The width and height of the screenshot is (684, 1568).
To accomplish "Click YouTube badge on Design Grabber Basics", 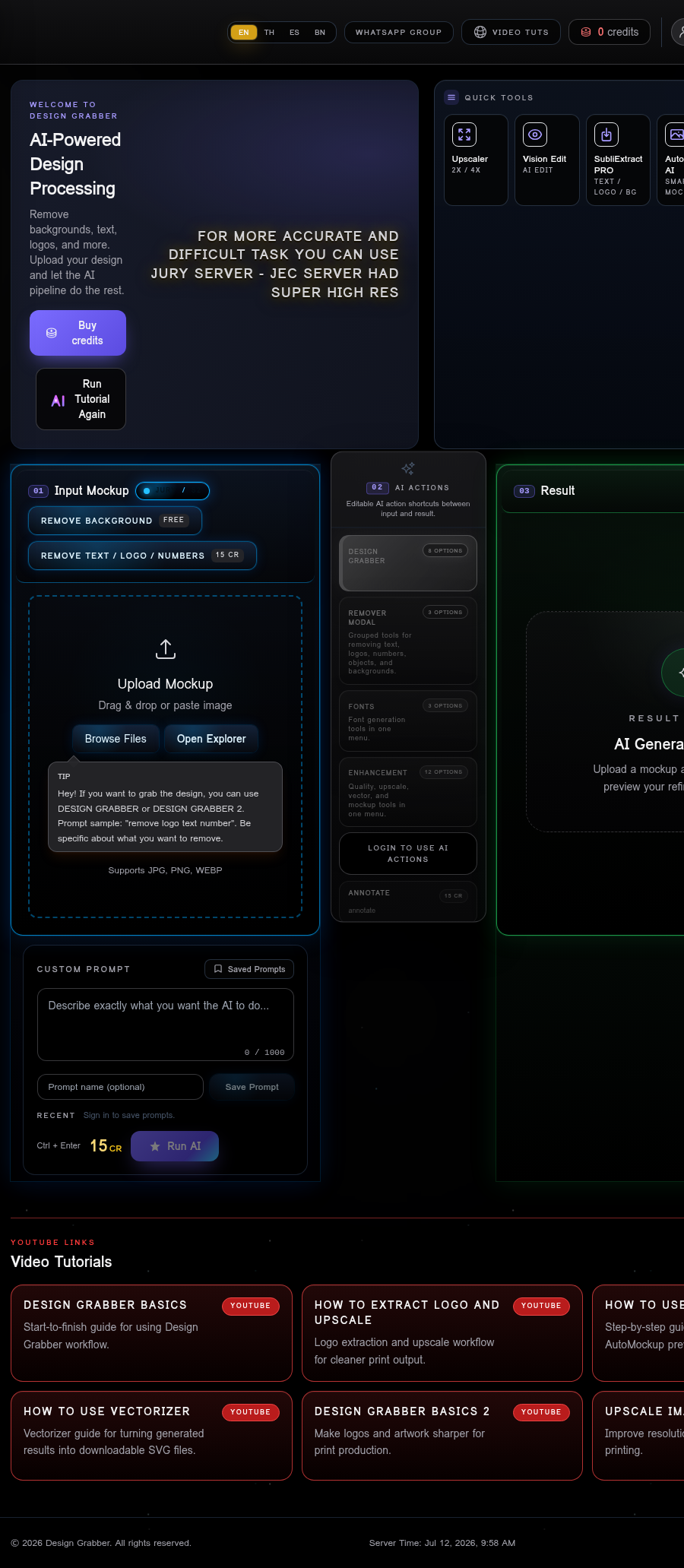I will (251, 1306).
